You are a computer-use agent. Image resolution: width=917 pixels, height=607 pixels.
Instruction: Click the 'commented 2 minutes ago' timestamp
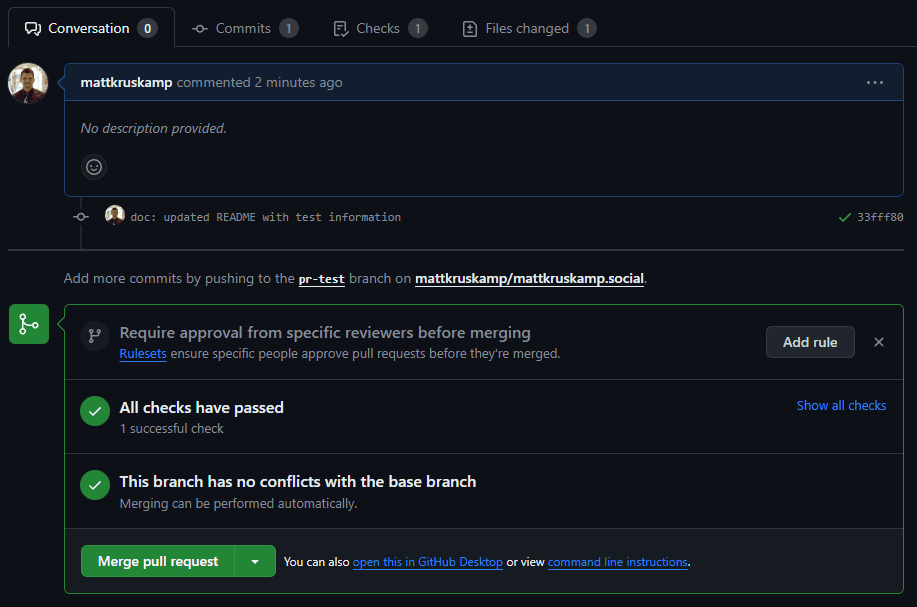(x=260, y=82)
